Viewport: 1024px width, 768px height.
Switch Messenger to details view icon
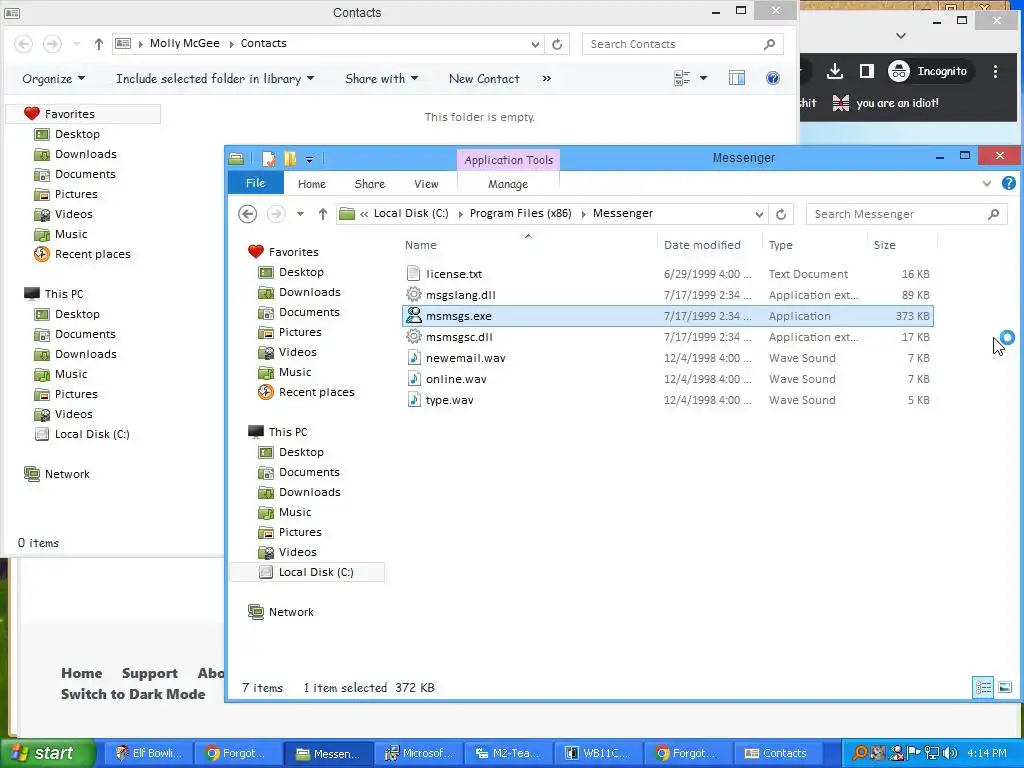tap(984, 687)
